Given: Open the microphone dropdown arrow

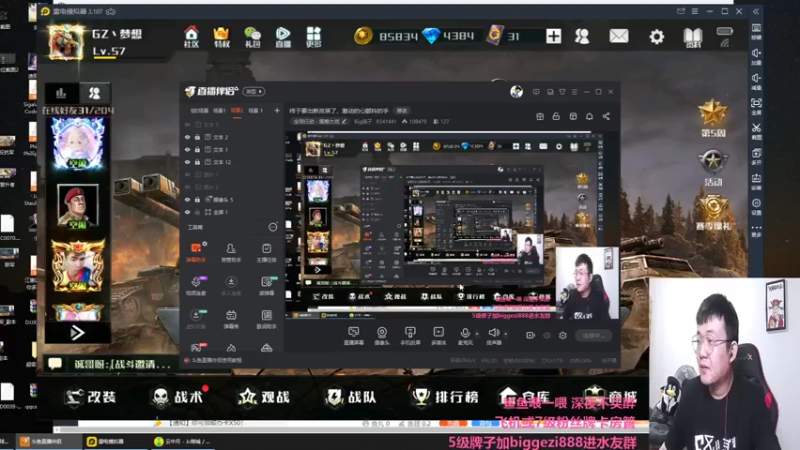Looking at the screenshot, I should point(477,334).
